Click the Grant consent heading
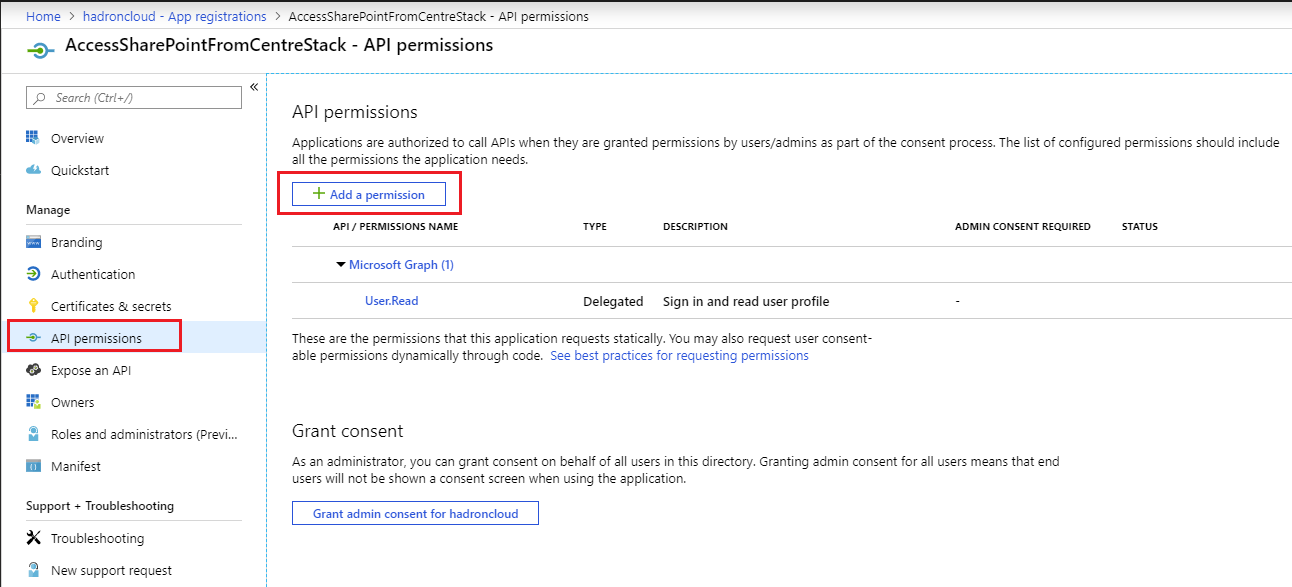1292x587 pixels. [347, 431]
